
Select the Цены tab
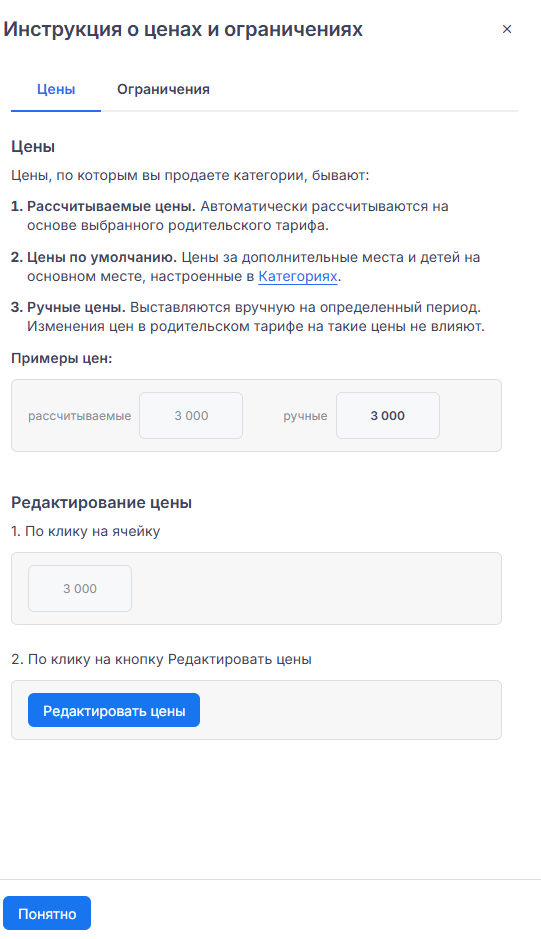(56, 89)
